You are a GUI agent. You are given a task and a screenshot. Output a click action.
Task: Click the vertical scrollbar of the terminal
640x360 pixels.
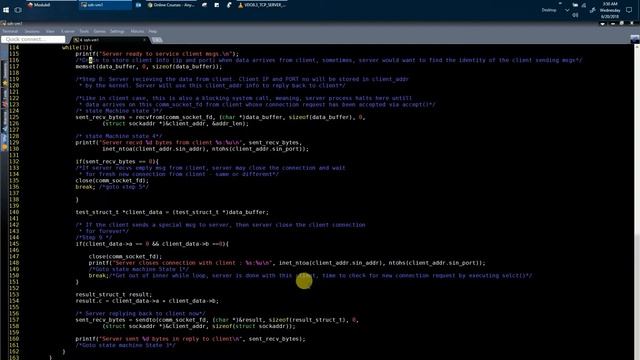[x=637, y=202]
